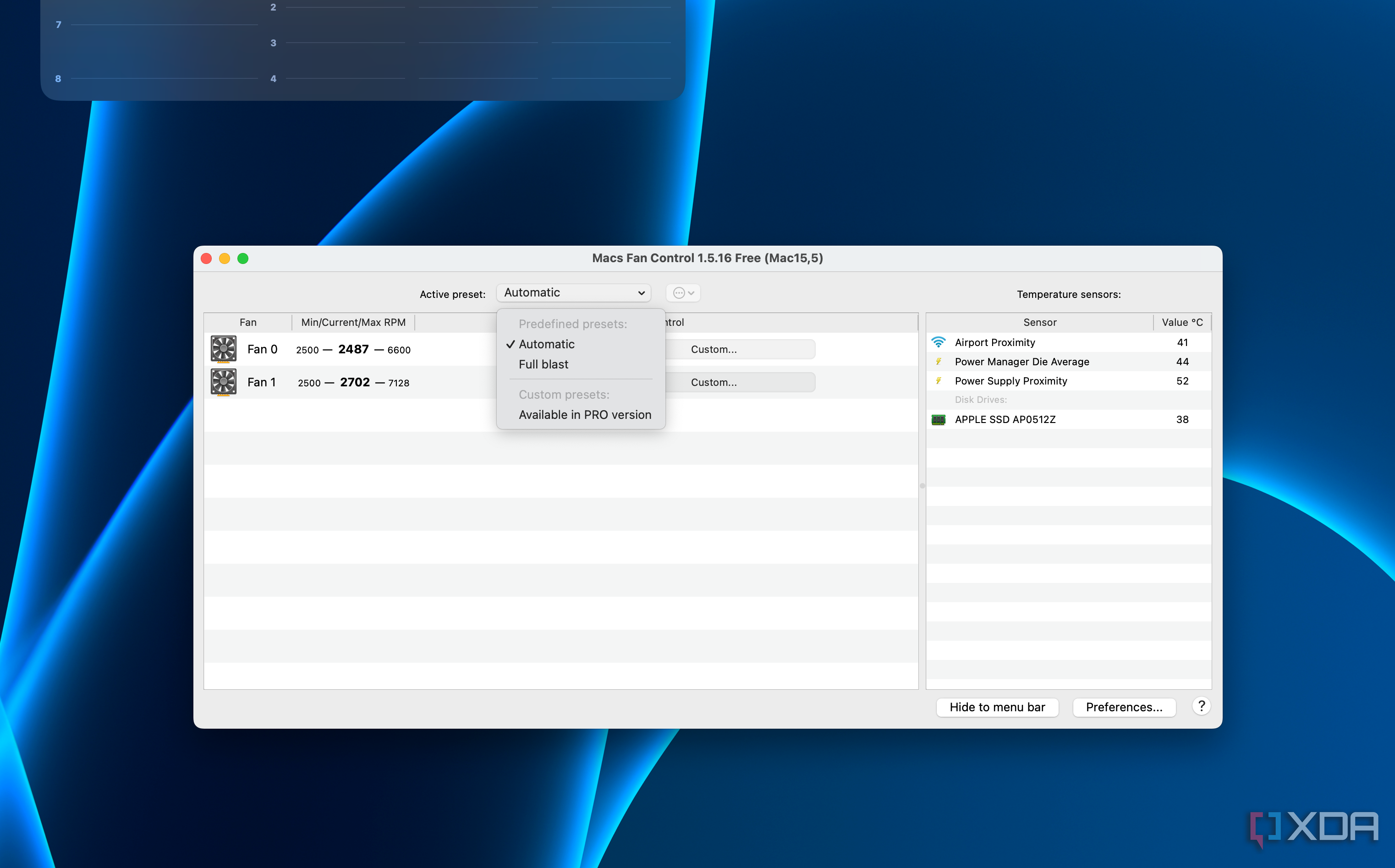This screenshot has width=1395, height=868.
Task: Minimize the Macs Fan Control window
Action: [x=225, y=258]
